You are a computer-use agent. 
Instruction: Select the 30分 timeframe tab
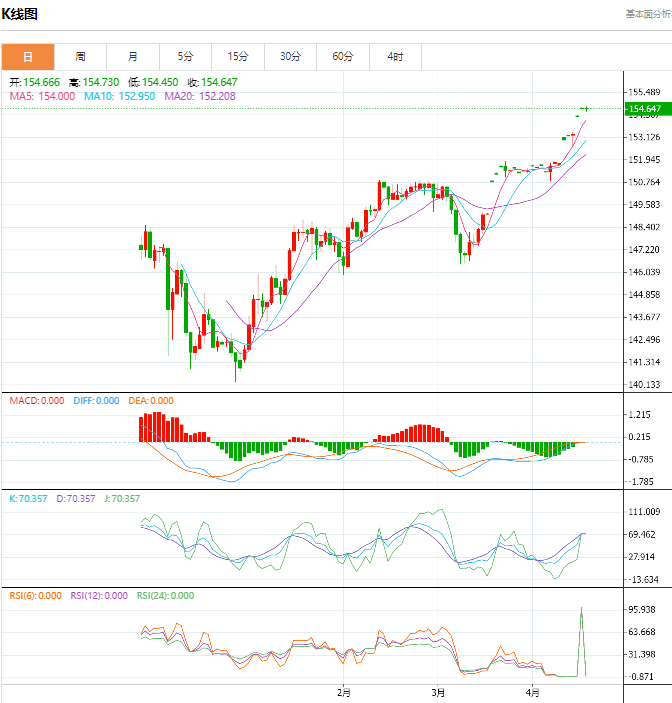click(x=290, y=57)
